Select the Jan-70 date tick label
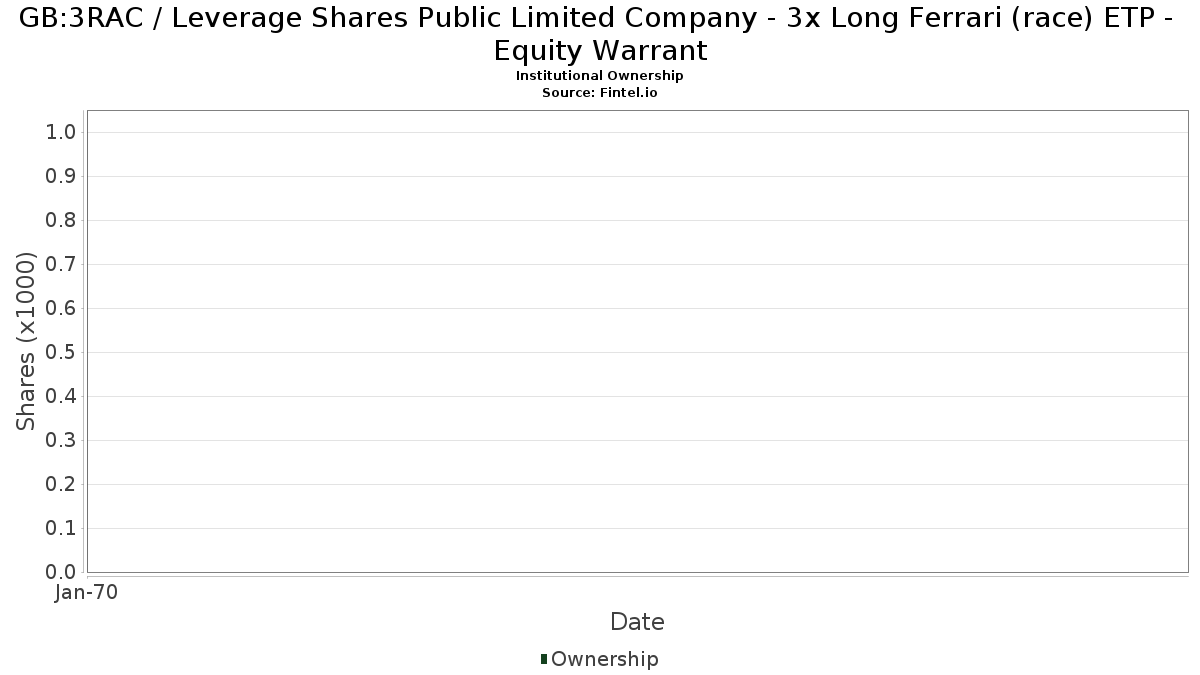Screen dimensions: 1200x675 click(x=87, y=593)
